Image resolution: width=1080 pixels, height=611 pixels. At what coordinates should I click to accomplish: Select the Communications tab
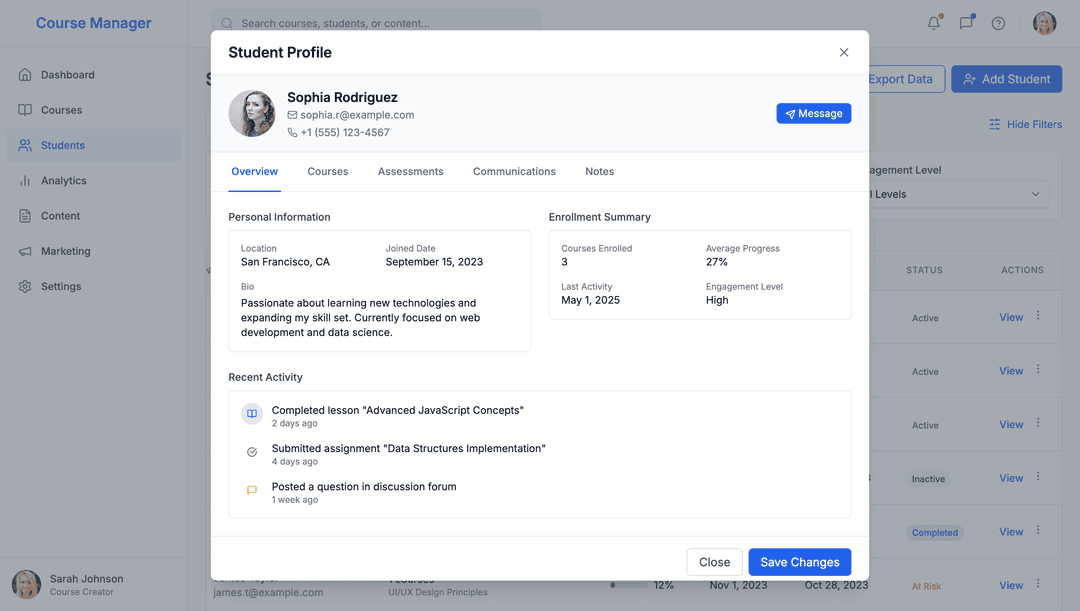[514, 172]
